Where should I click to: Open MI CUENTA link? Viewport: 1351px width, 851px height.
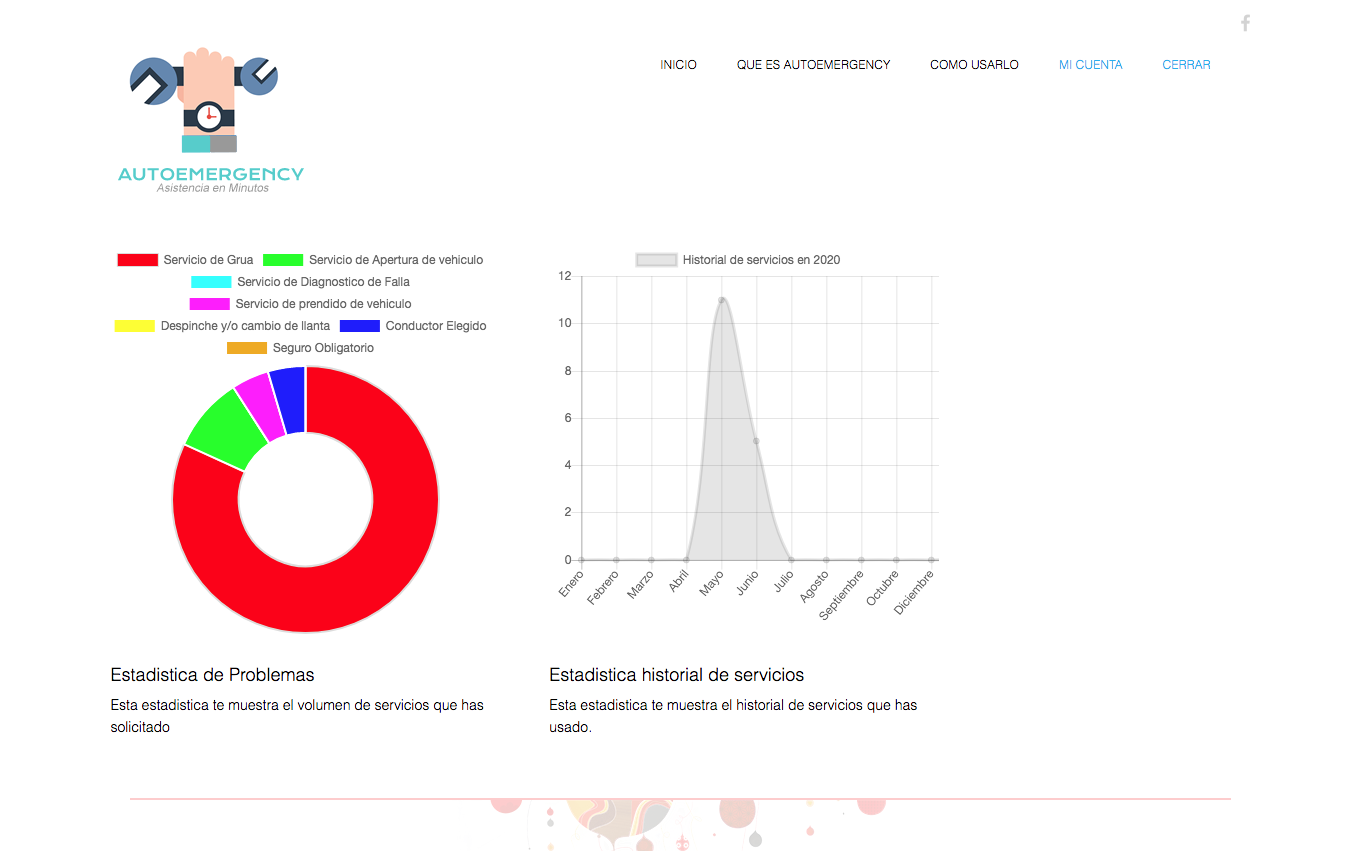[1090, 65]
